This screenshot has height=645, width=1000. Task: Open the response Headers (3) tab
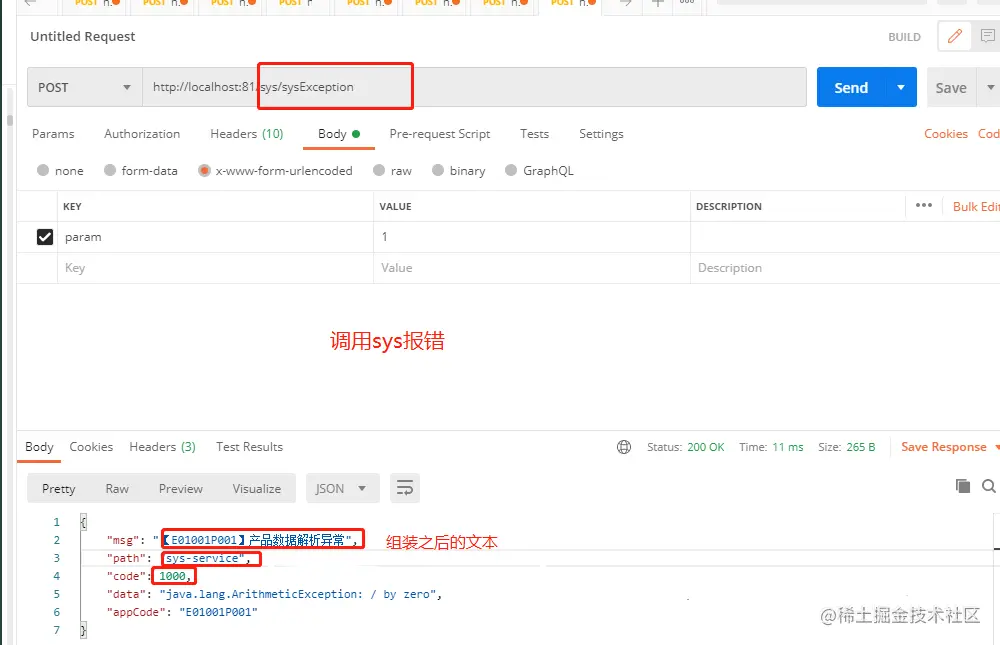163,447
